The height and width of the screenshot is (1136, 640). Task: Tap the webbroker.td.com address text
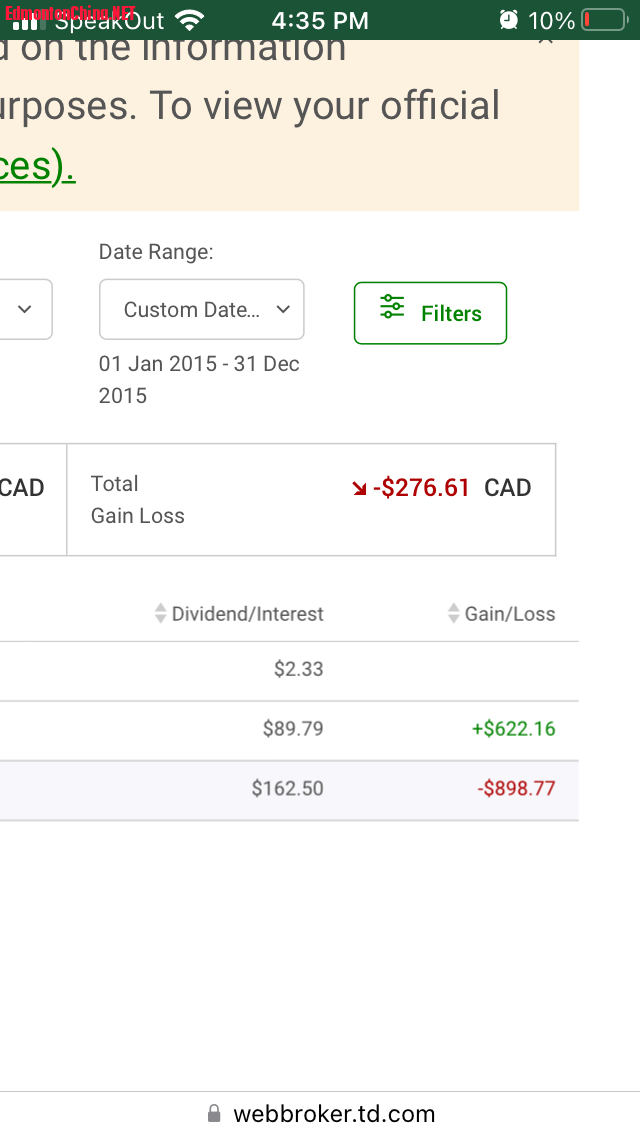pyautogui.click(x=334, y=1114)
